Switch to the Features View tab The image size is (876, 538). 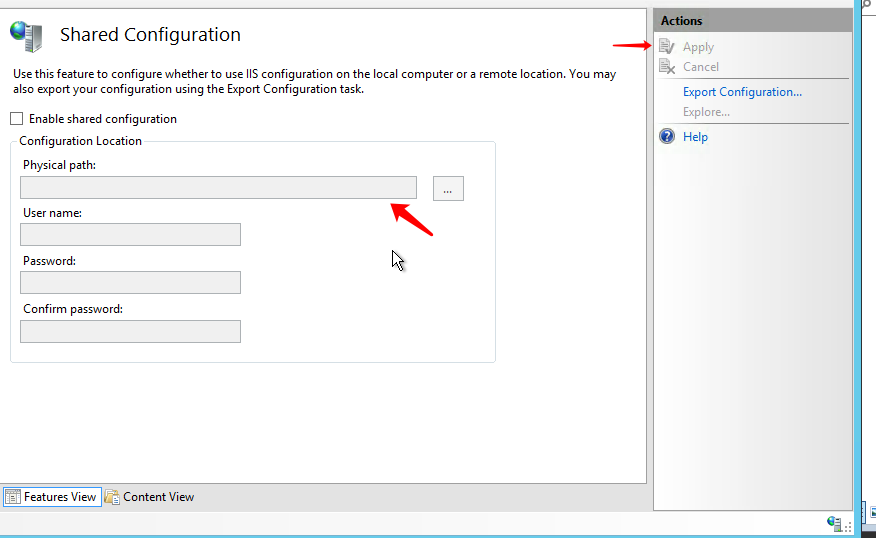(60, 497)
